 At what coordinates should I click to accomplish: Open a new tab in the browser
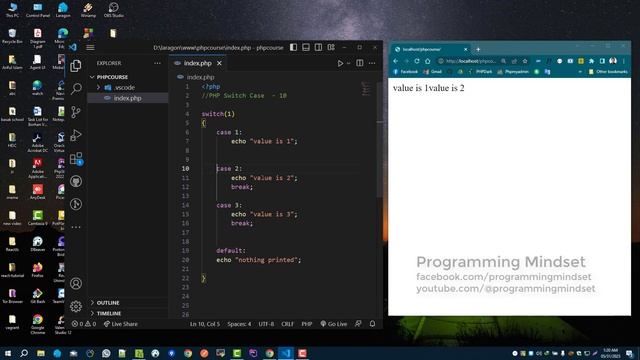[x=478, y=49]
